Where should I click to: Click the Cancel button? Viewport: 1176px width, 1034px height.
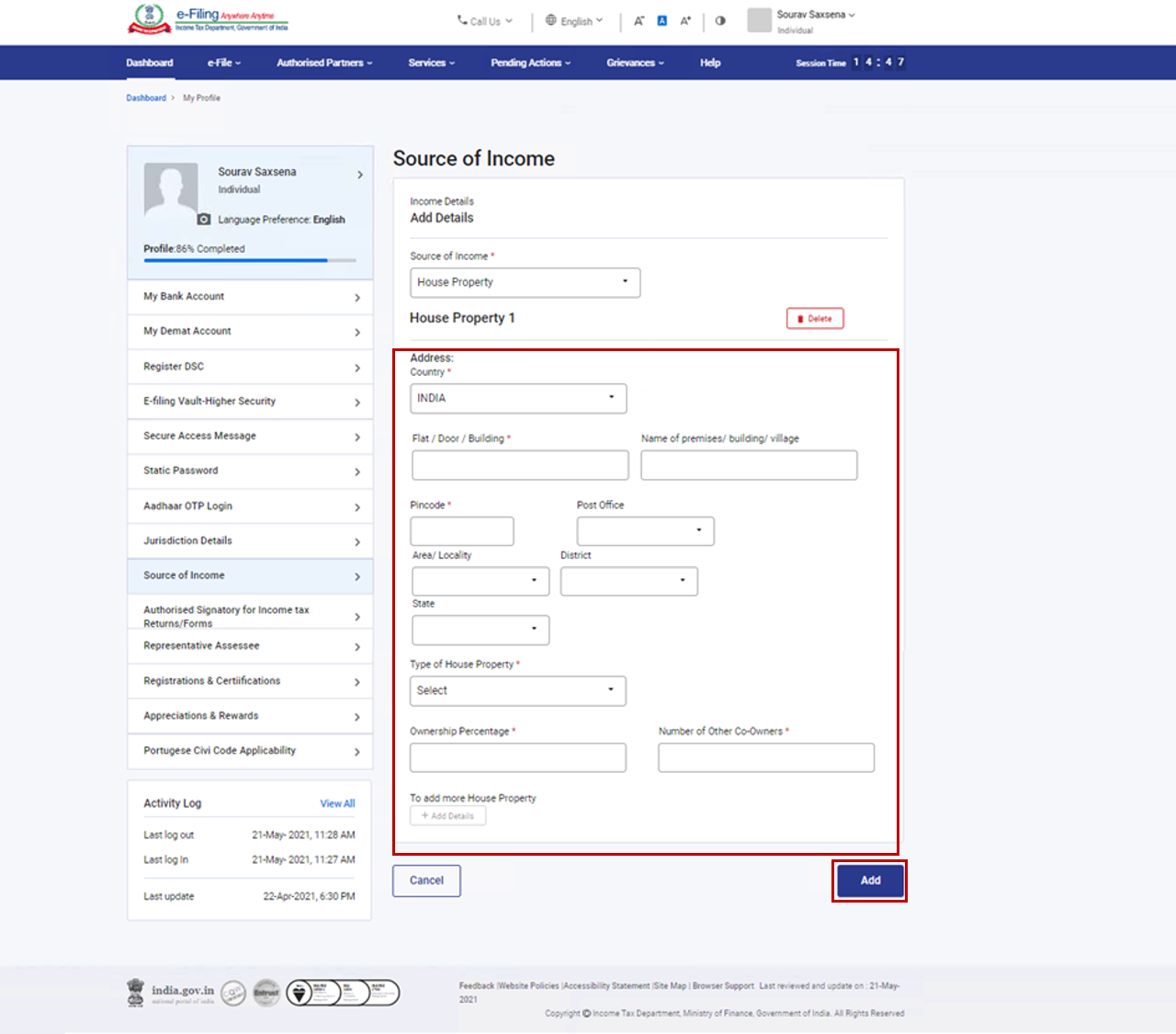[426, 881]
